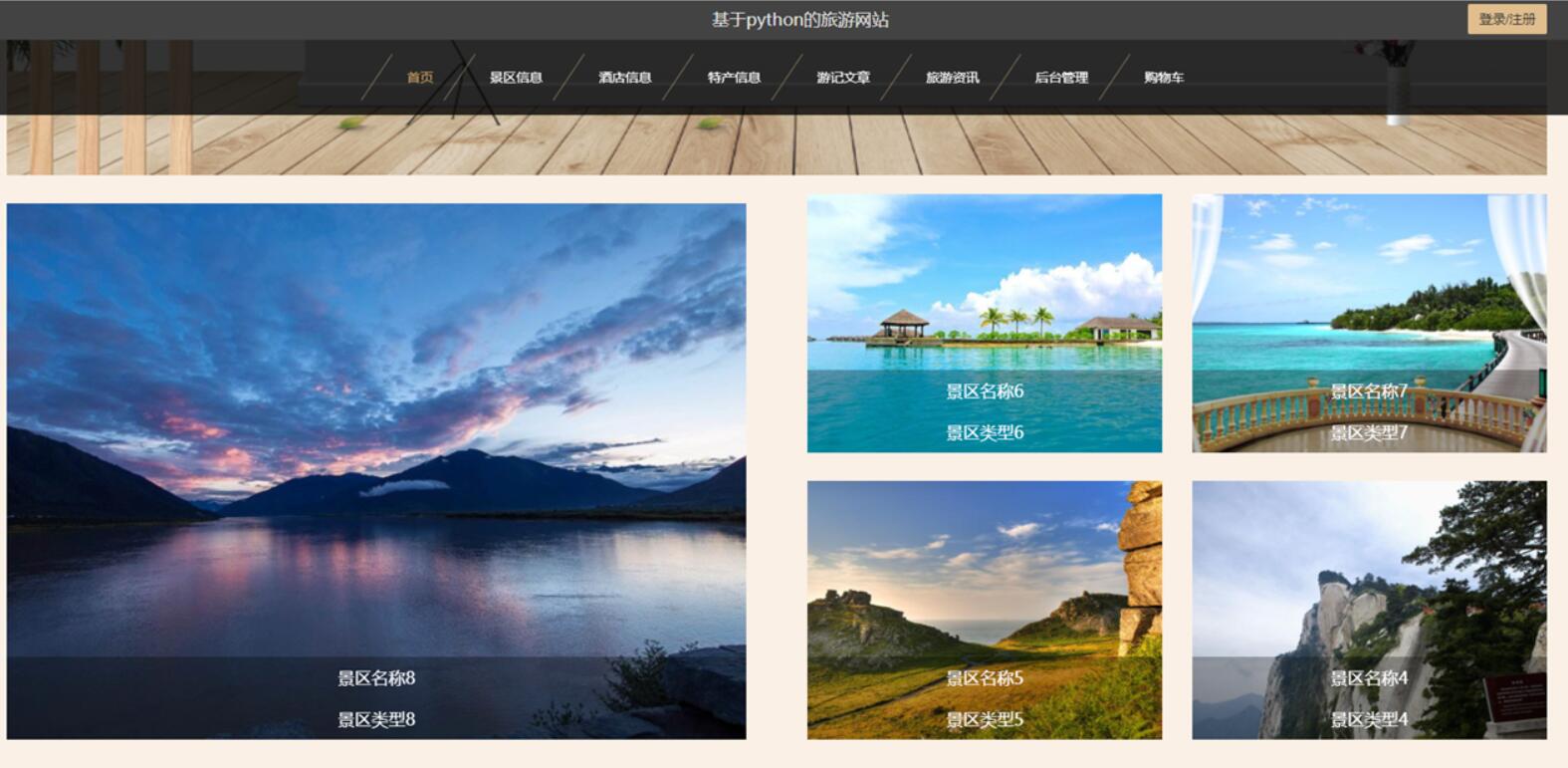The height and width of the screenshot is (768, 1568).
Task: Select the 特产信息 navigation item
Action: pos(735,78)
